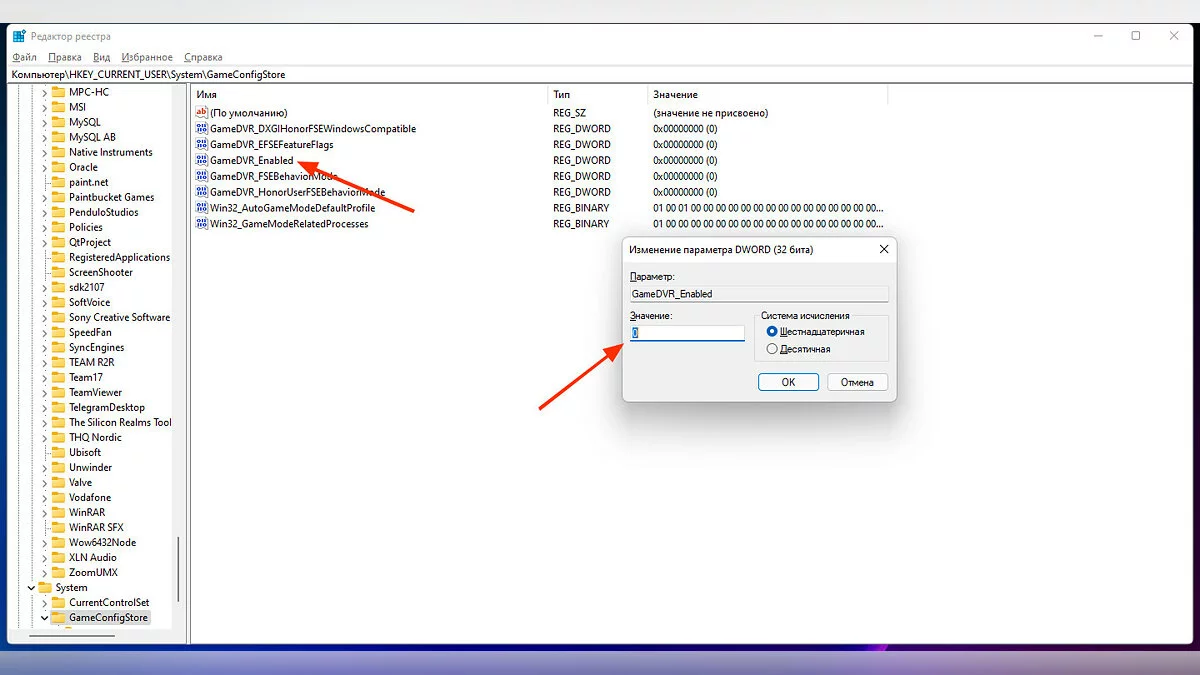Open the Файл menu
The image size is (1200, 675).
tap(25, 57)
